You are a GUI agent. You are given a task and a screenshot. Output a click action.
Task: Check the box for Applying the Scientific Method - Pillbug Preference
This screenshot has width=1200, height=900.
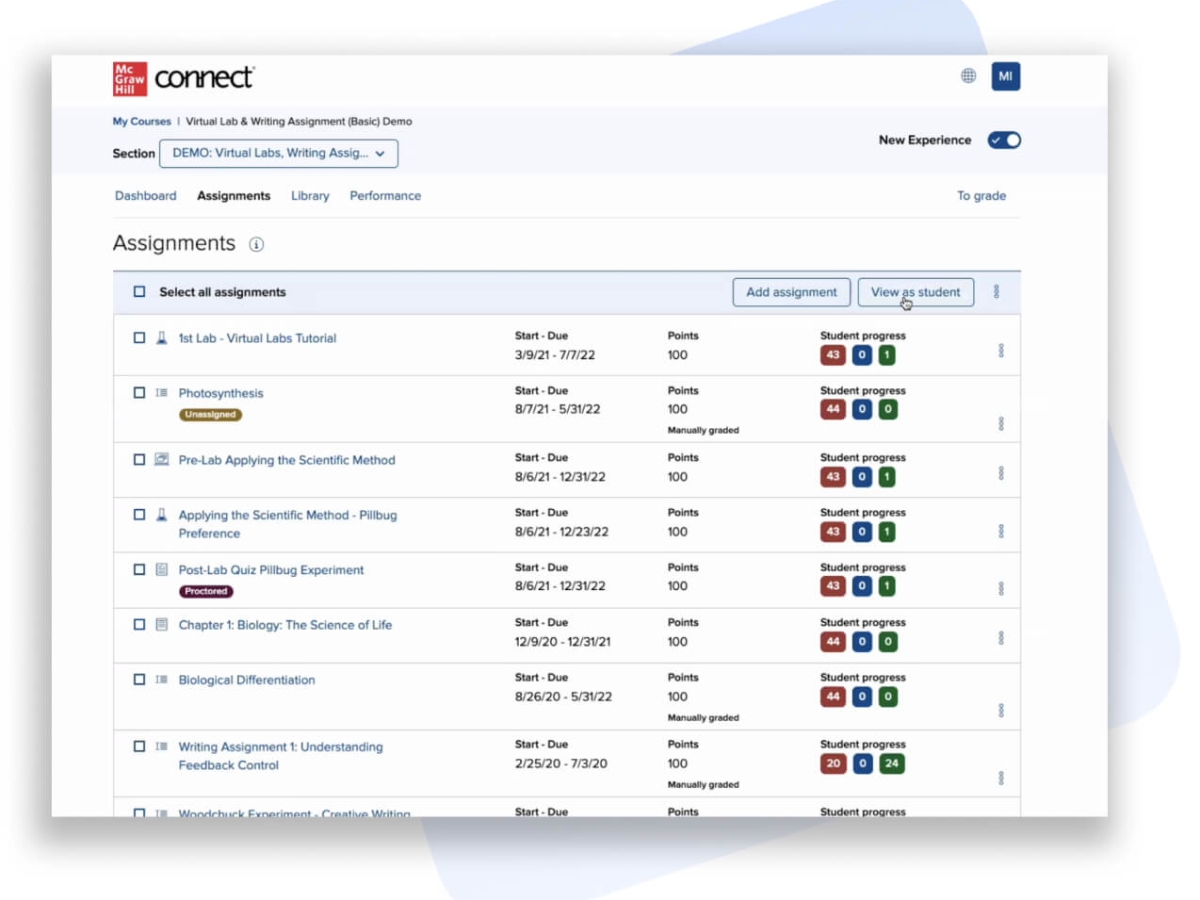(x=139, y=515)
